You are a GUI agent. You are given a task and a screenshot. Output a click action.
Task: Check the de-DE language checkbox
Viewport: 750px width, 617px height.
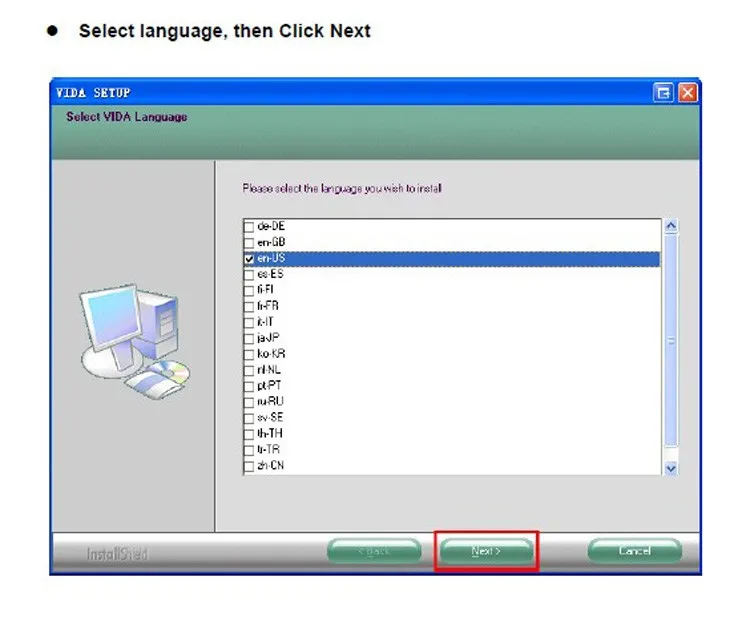click(249, 226)
